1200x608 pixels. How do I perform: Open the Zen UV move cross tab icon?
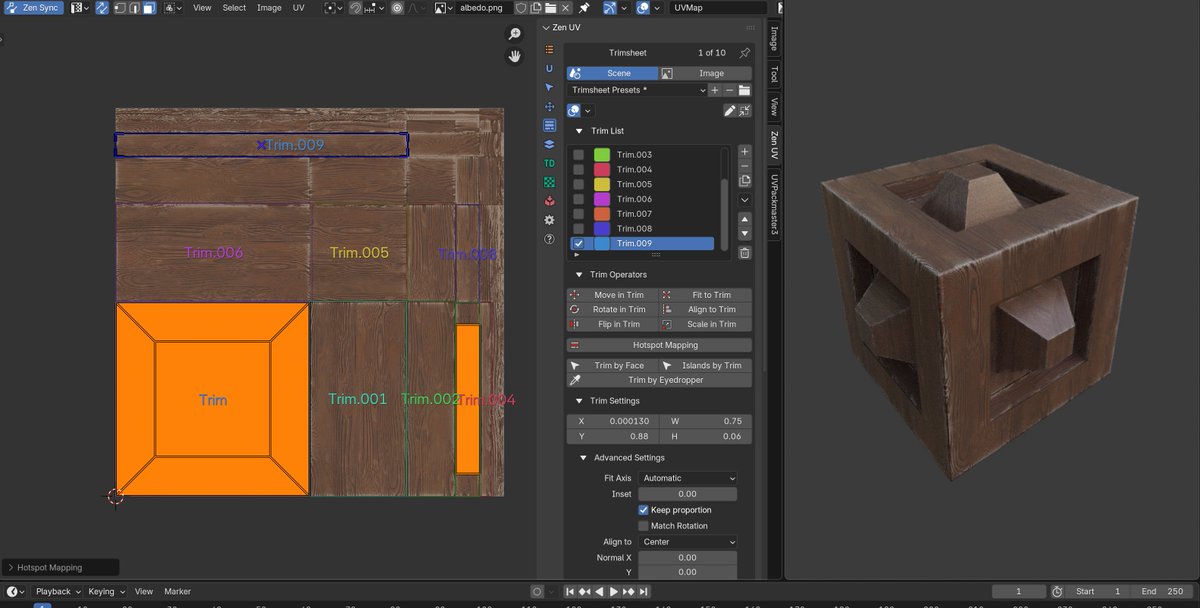549,106
